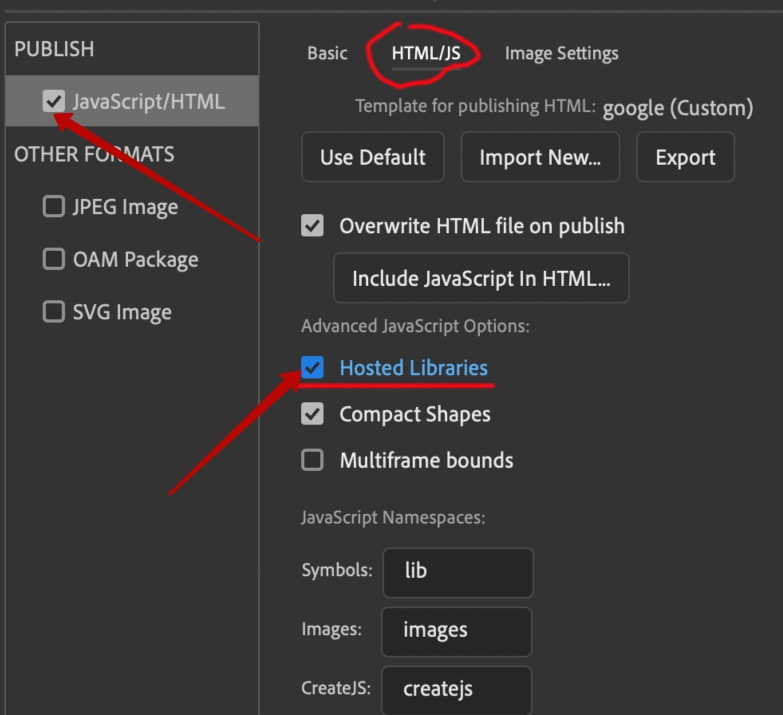This screenshot has width=783, height=715.
Task: Toggle Overwrite HTML file on publish
Action: pos(312,225)
